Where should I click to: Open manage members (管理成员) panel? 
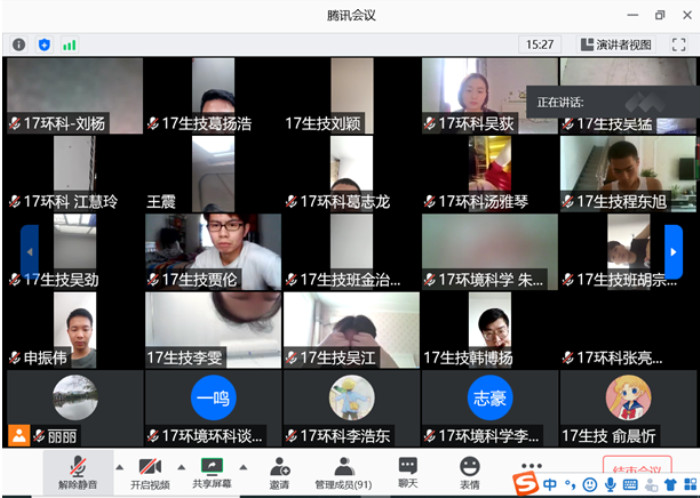[x=343, y=471]
